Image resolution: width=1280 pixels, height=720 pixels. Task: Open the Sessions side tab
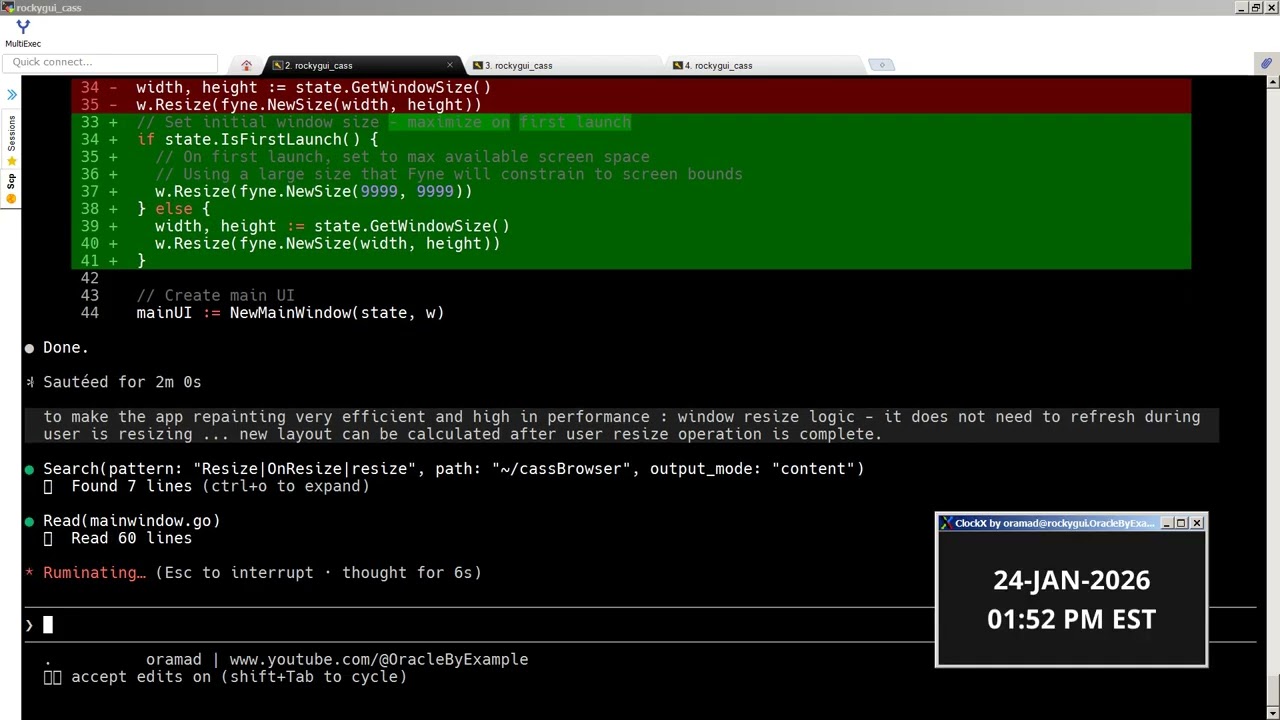click(x=11, y=133)
